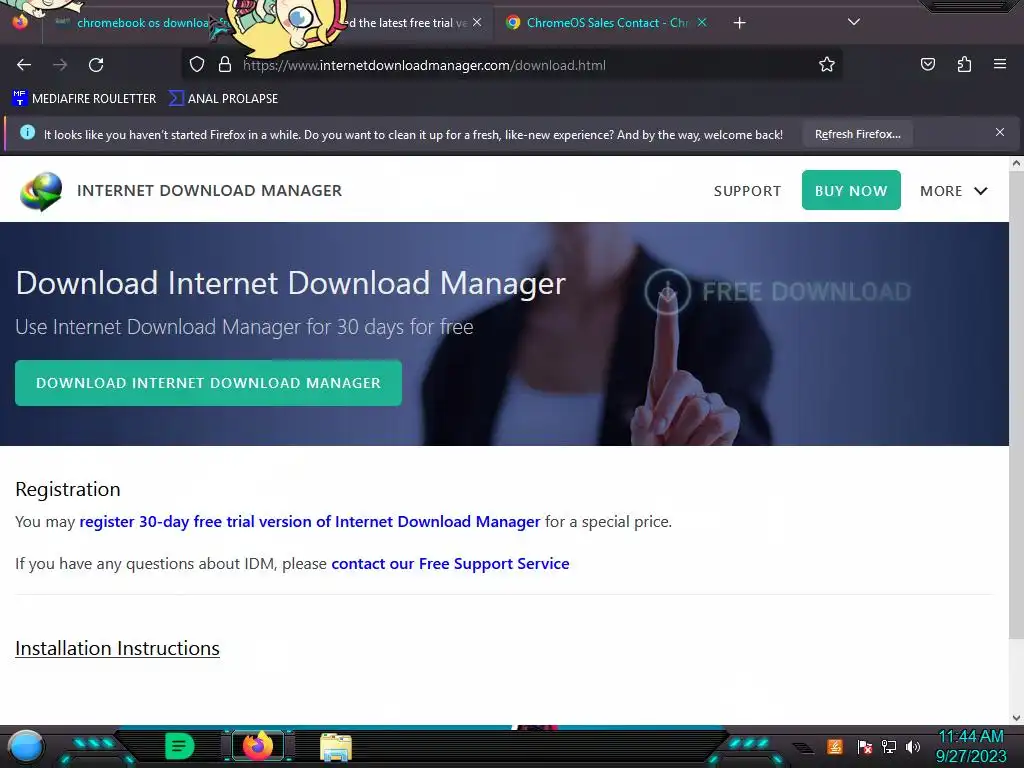Click the FREE DOWNLOAD banner graphic
This screenshot has width=1024, height=768.
(x=777, y=291)
